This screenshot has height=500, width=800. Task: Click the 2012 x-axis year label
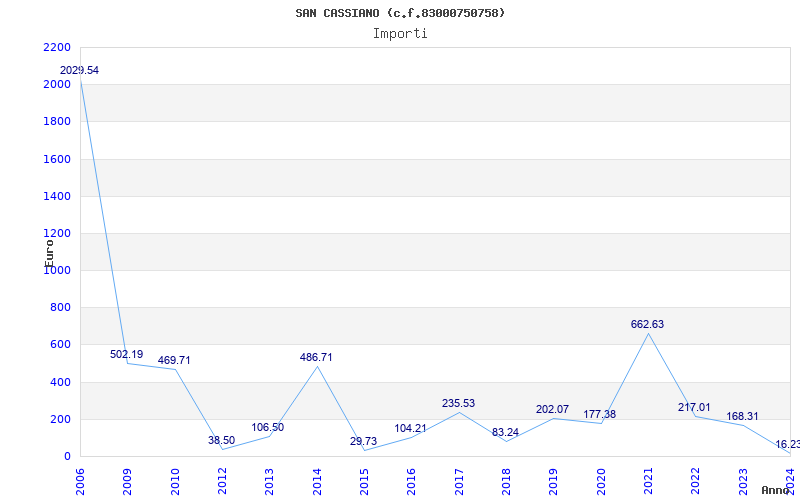222,481
